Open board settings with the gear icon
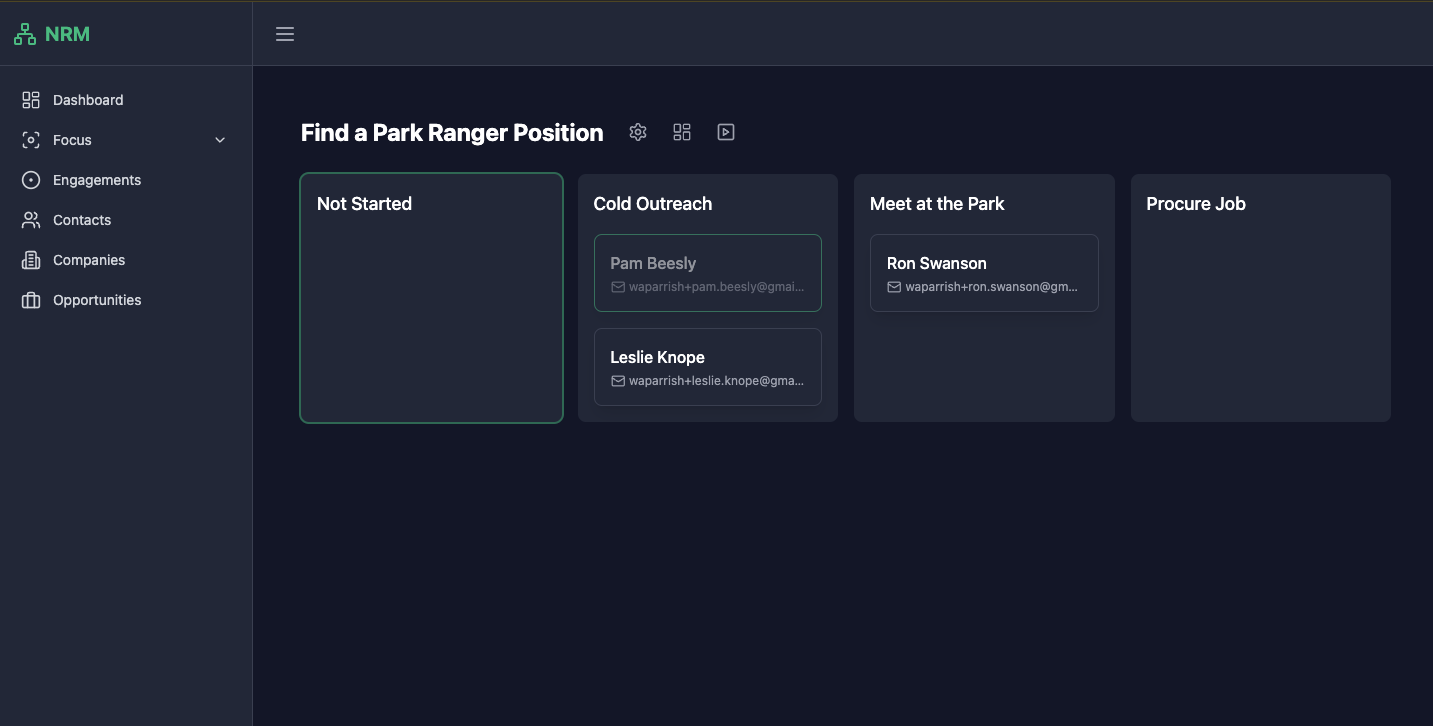Viewport: 1433px width, 726px height. coord(637,131)
